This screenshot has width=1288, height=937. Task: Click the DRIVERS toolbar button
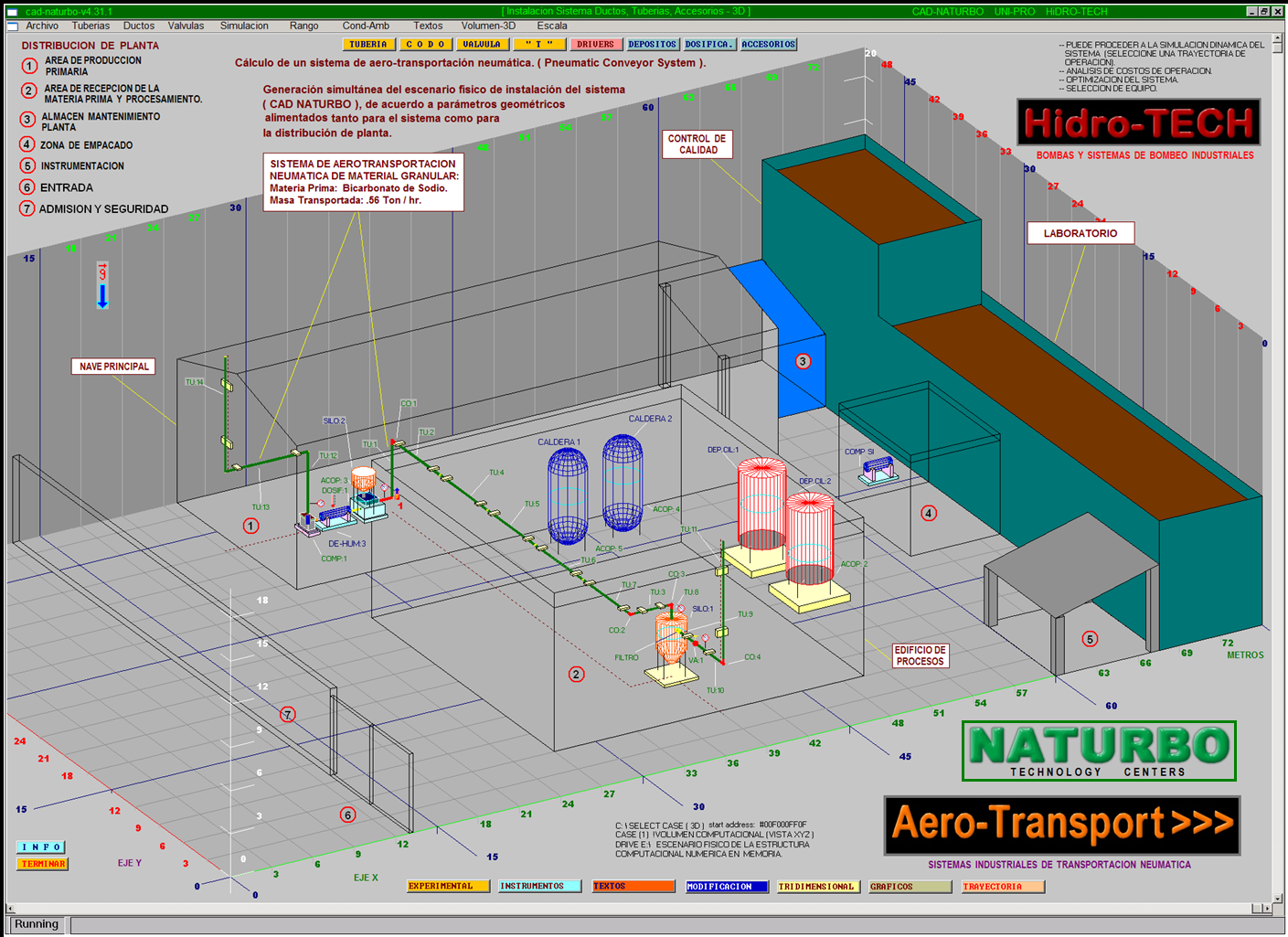coord(596,44)
